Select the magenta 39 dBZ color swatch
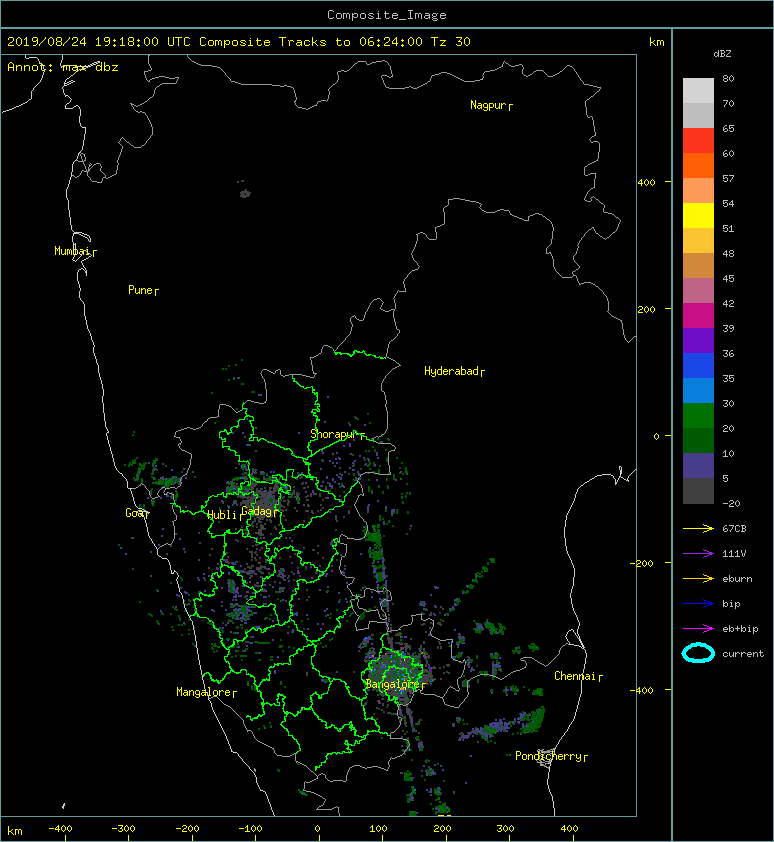The image size is (774, 842). coord(698,315)
